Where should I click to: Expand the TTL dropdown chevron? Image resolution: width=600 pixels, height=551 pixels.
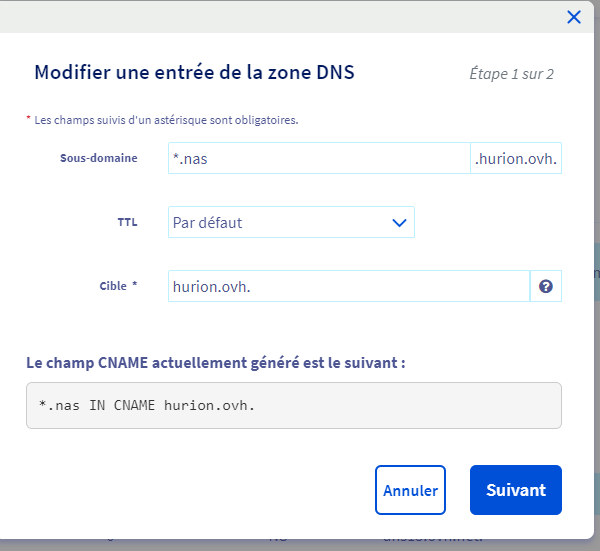pos(399,223)
